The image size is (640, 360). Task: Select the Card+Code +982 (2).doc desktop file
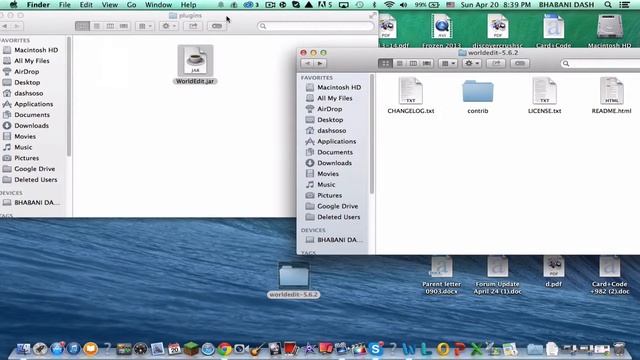610,275
